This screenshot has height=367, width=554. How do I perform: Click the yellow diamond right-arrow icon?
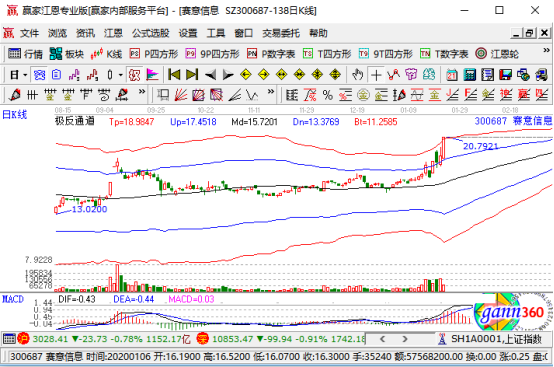coord(264,75)
